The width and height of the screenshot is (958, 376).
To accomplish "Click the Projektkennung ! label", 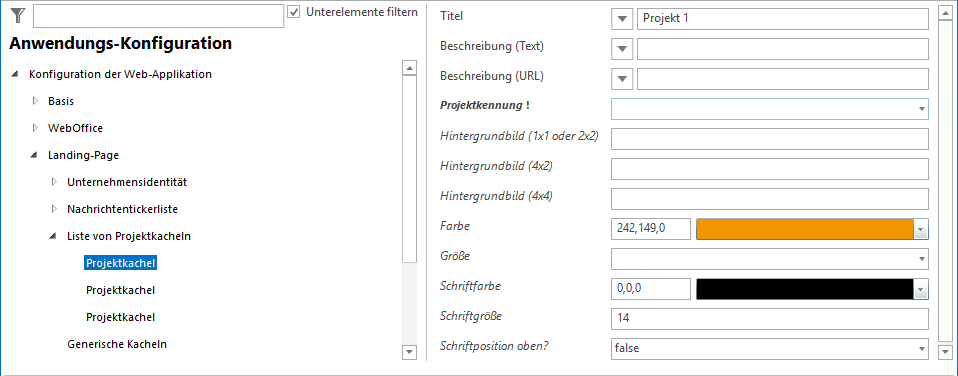I will pyautogui.click(x=484, y=105).
